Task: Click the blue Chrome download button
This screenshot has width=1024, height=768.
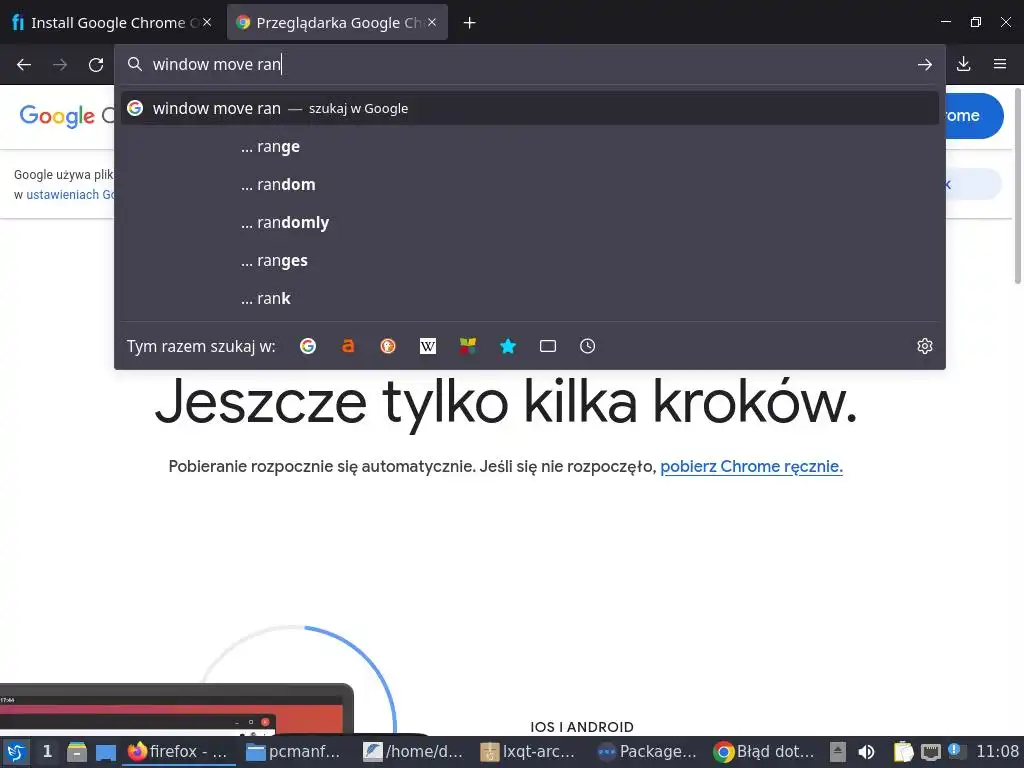Action: pyautogui.click(x=974, y=116)
